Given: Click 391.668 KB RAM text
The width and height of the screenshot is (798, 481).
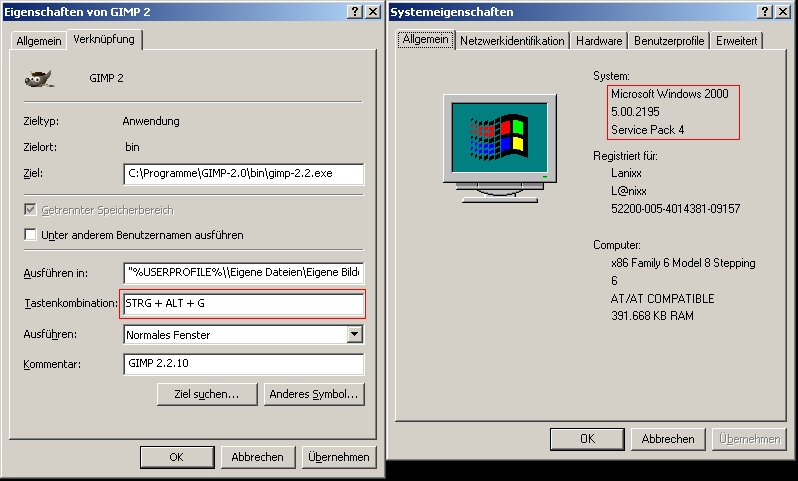Looking at the screenshot, I should tap(652, 316).
